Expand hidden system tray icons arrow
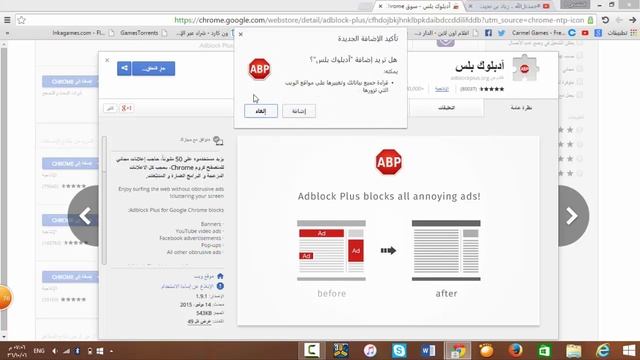The width and height of the screenshot is (640, 360). [x=111, y=351]
